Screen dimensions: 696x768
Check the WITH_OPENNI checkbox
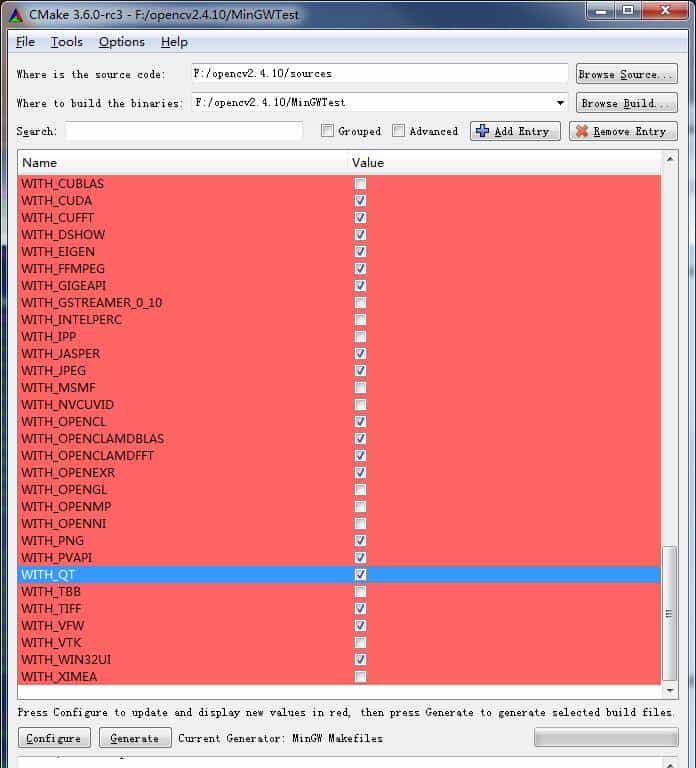[360, 524]
